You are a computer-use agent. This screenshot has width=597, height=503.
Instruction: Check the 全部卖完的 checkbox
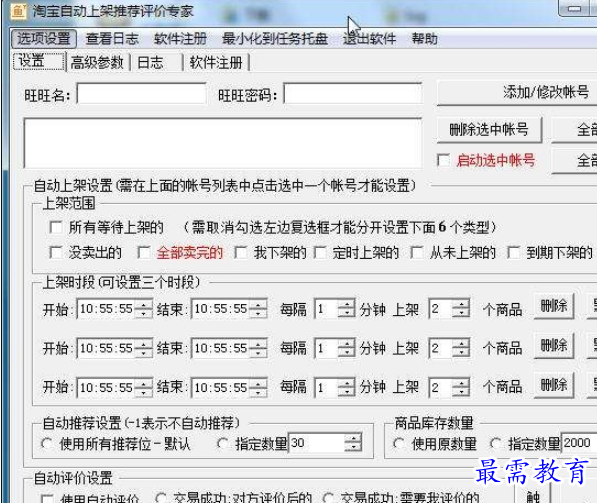coord(144,252)
